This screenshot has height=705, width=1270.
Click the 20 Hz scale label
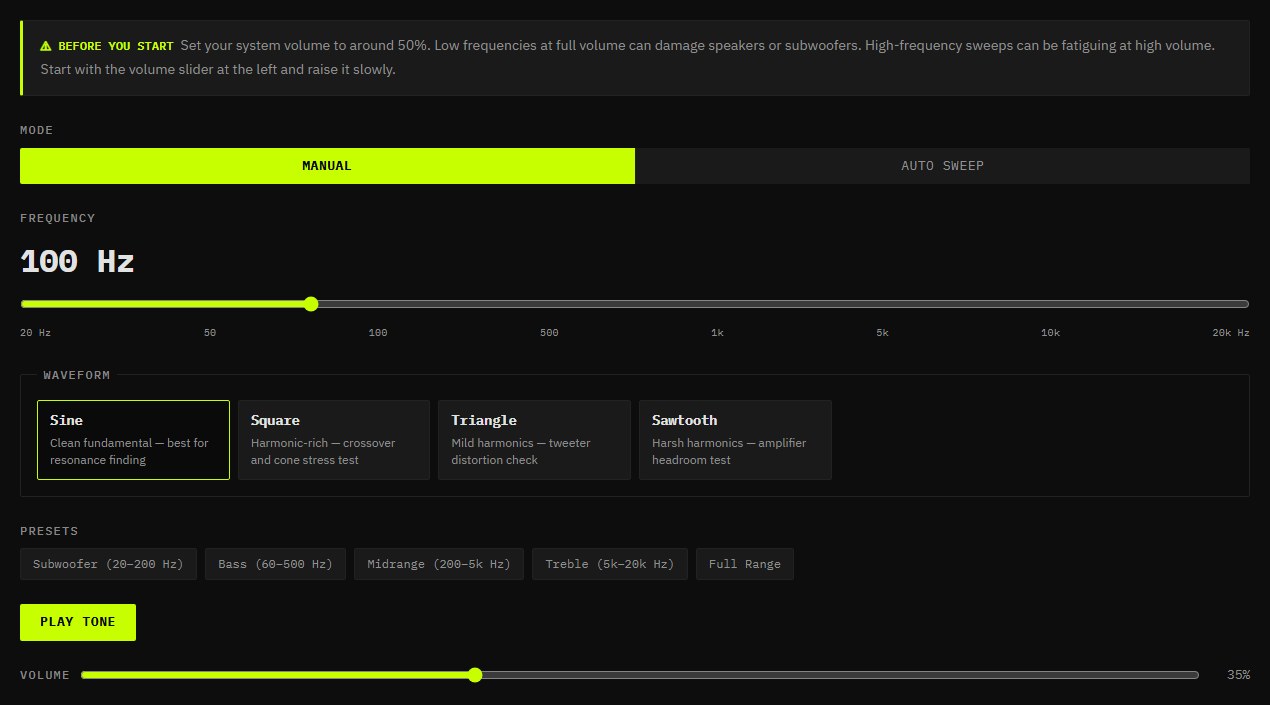pyautogui.click(x=35, y=332)
